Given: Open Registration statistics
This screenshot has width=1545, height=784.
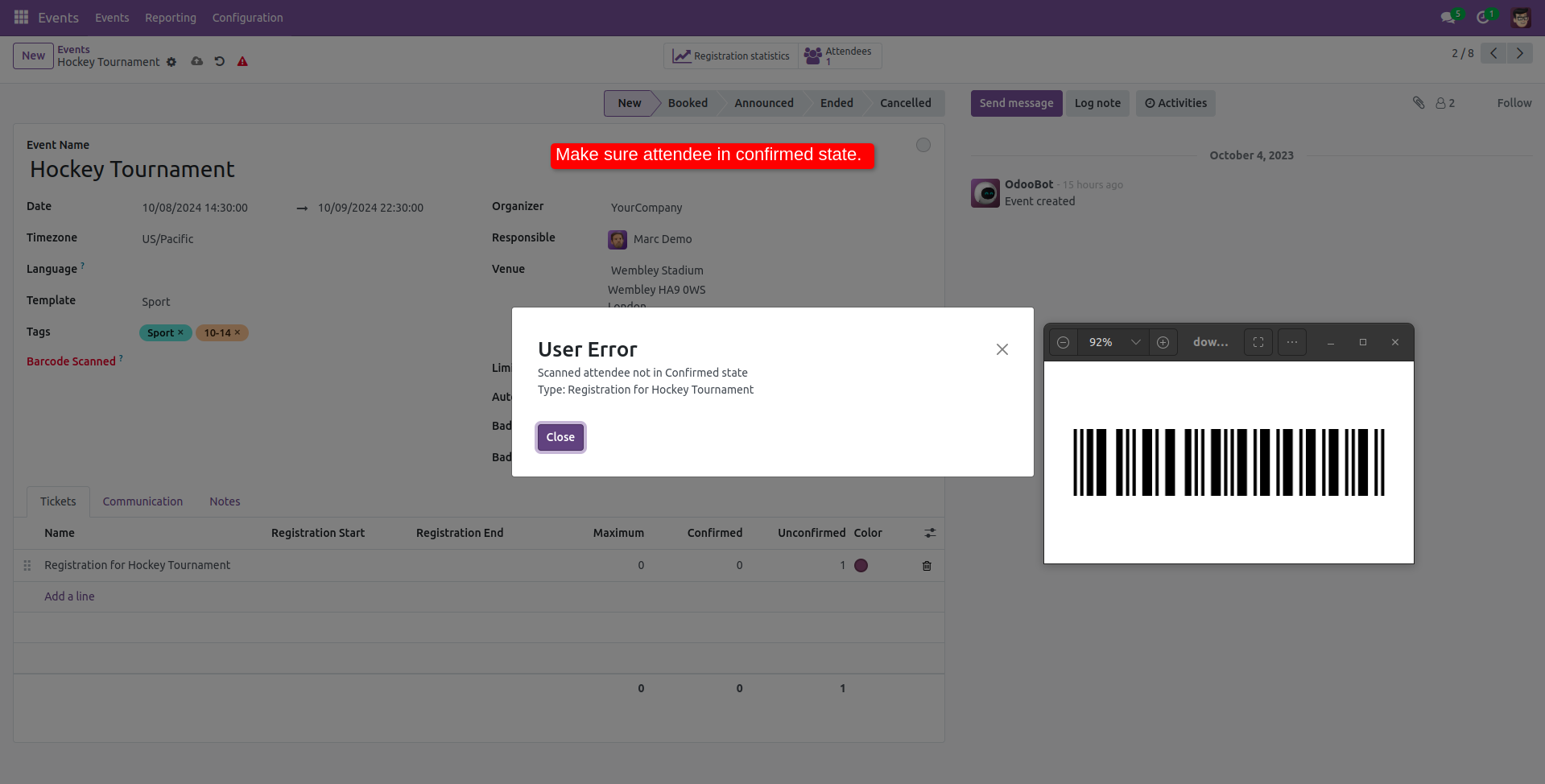Looking at the screenshot, I should (731, 56).
